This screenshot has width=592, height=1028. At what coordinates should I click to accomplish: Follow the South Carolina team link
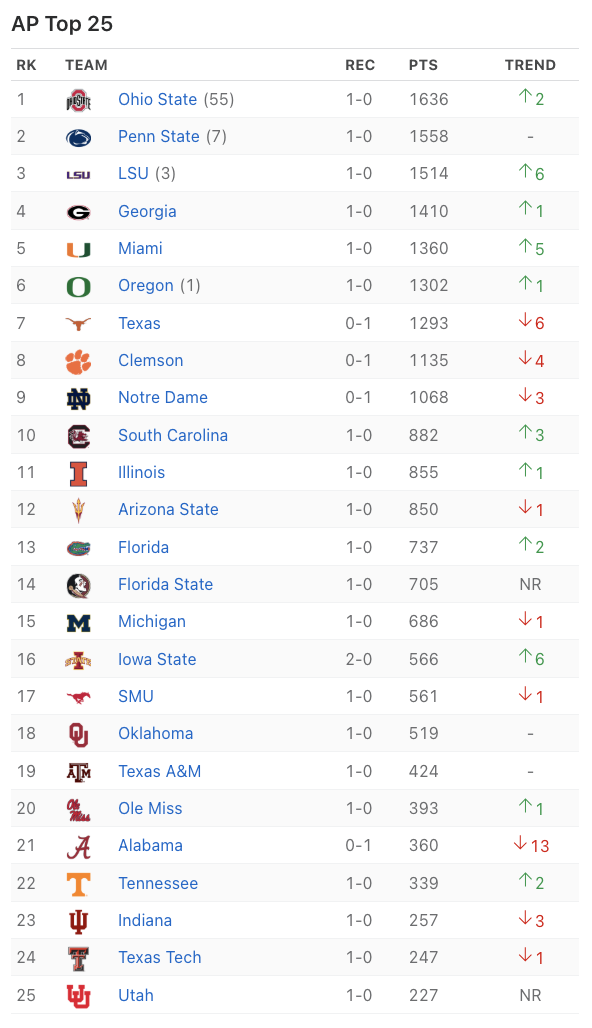click(x=173, y=435)
